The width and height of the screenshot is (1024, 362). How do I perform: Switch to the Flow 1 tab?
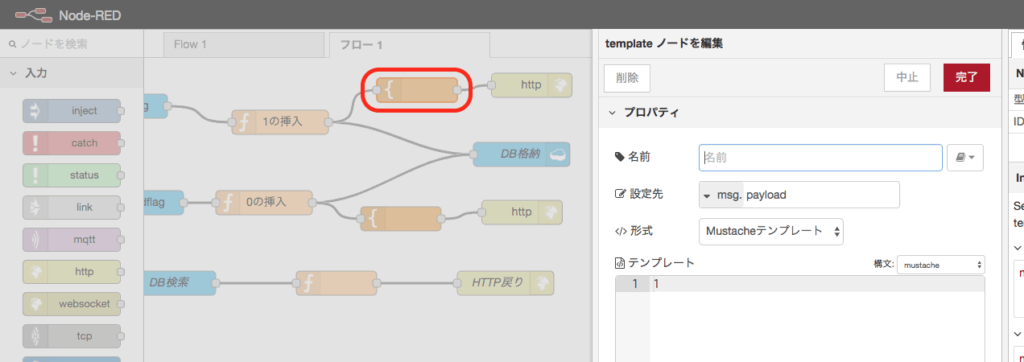coord(244,45)
